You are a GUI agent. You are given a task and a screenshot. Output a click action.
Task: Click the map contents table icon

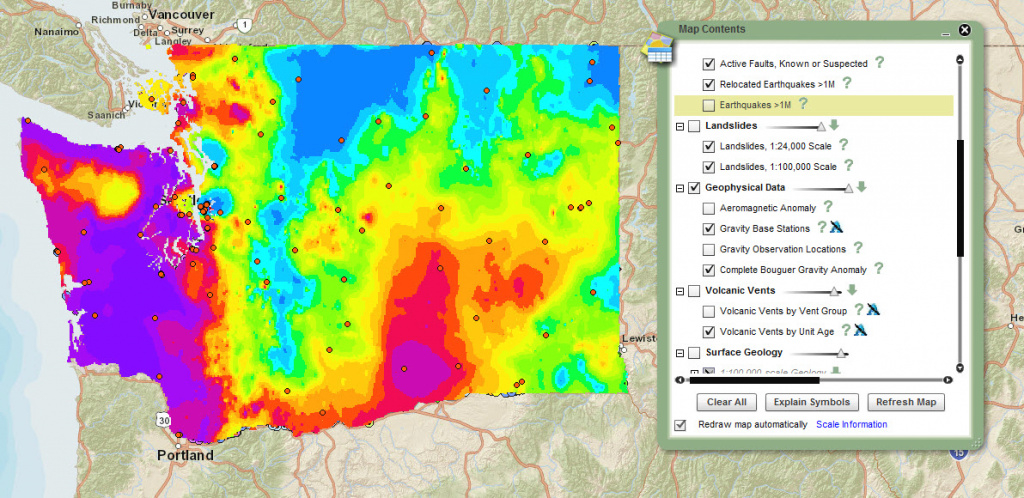(x=658, y=50)
